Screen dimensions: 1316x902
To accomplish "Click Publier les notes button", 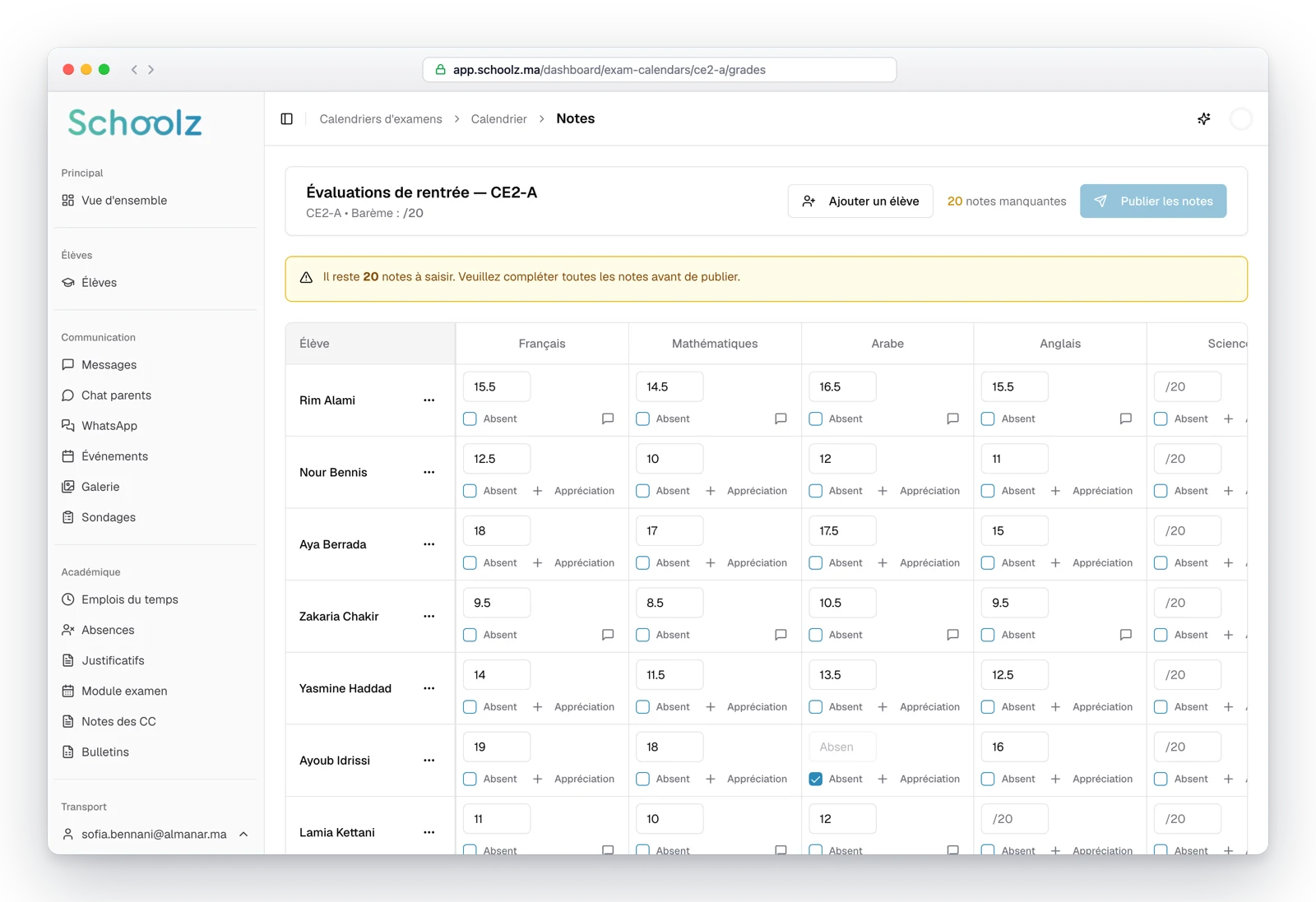I will tap(1153, 201).
